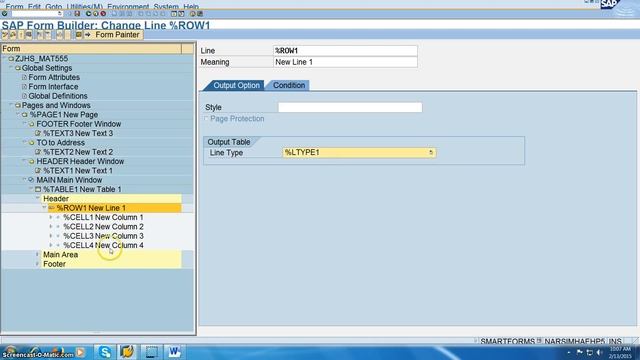Viewport: 640px width, 360px height.
Task: Open the Help menu
Action: tap(191, 7)
